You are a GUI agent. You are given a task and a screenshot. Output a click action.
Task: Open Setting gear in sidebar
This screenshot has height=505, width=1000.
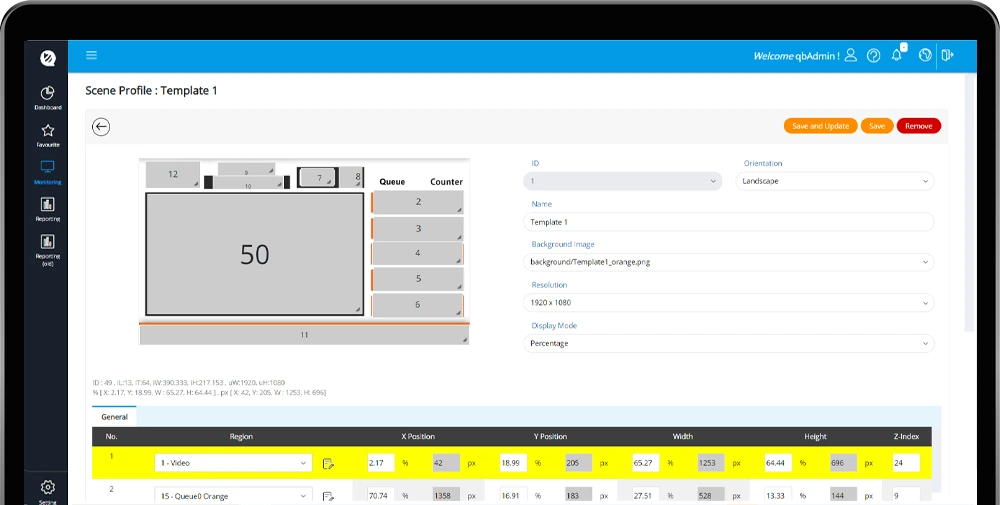tap(48, 491)
